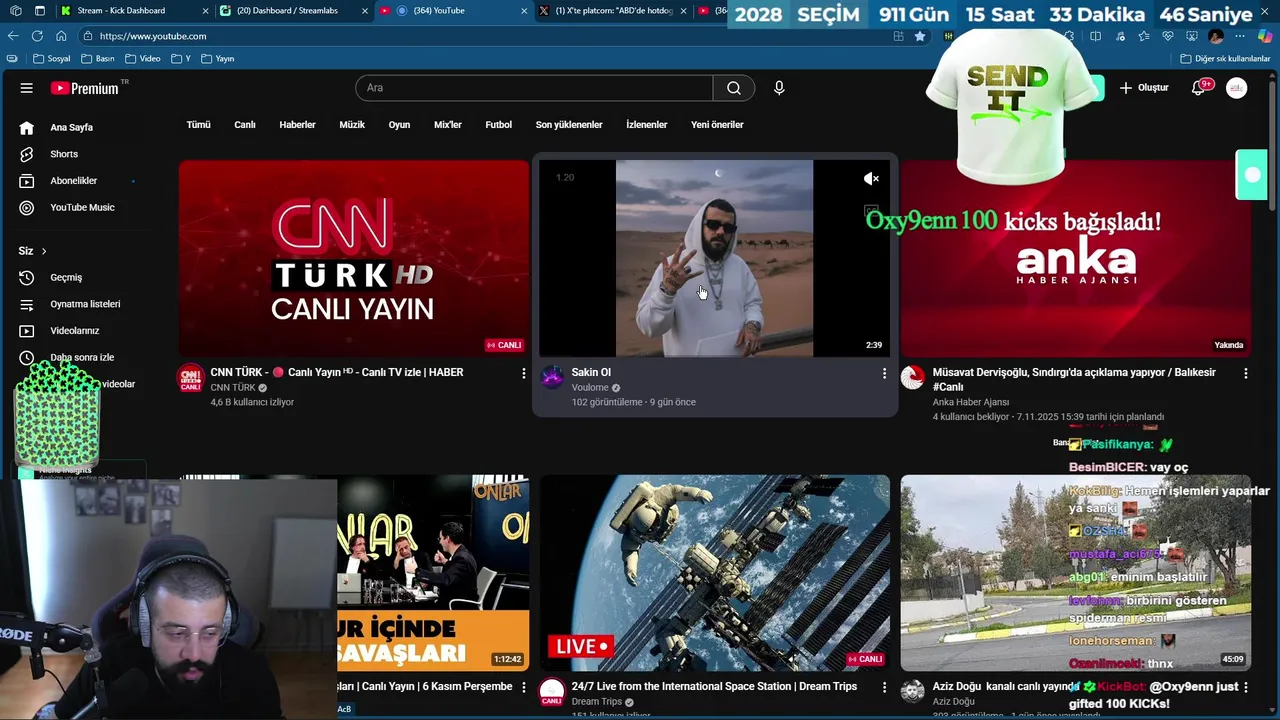Select the Canlı filter chip
This screenshot has width=1280, height=720.
tap(245, 125)
